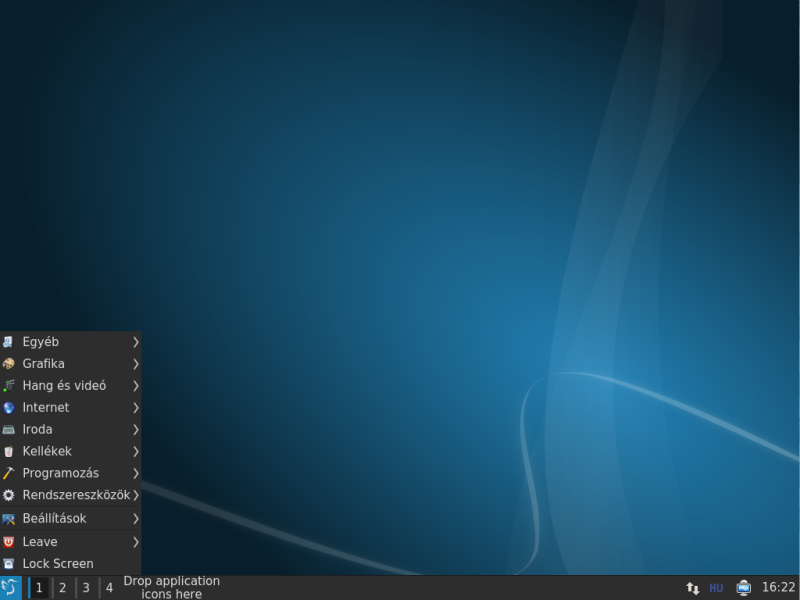Click the Grafika palette icon

point(8,364)
